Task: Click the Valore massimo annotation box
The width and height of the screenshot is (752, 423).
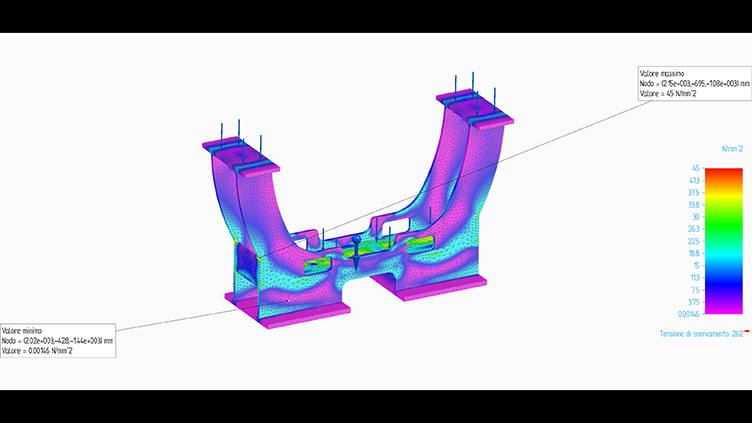Action: point(693,83)
